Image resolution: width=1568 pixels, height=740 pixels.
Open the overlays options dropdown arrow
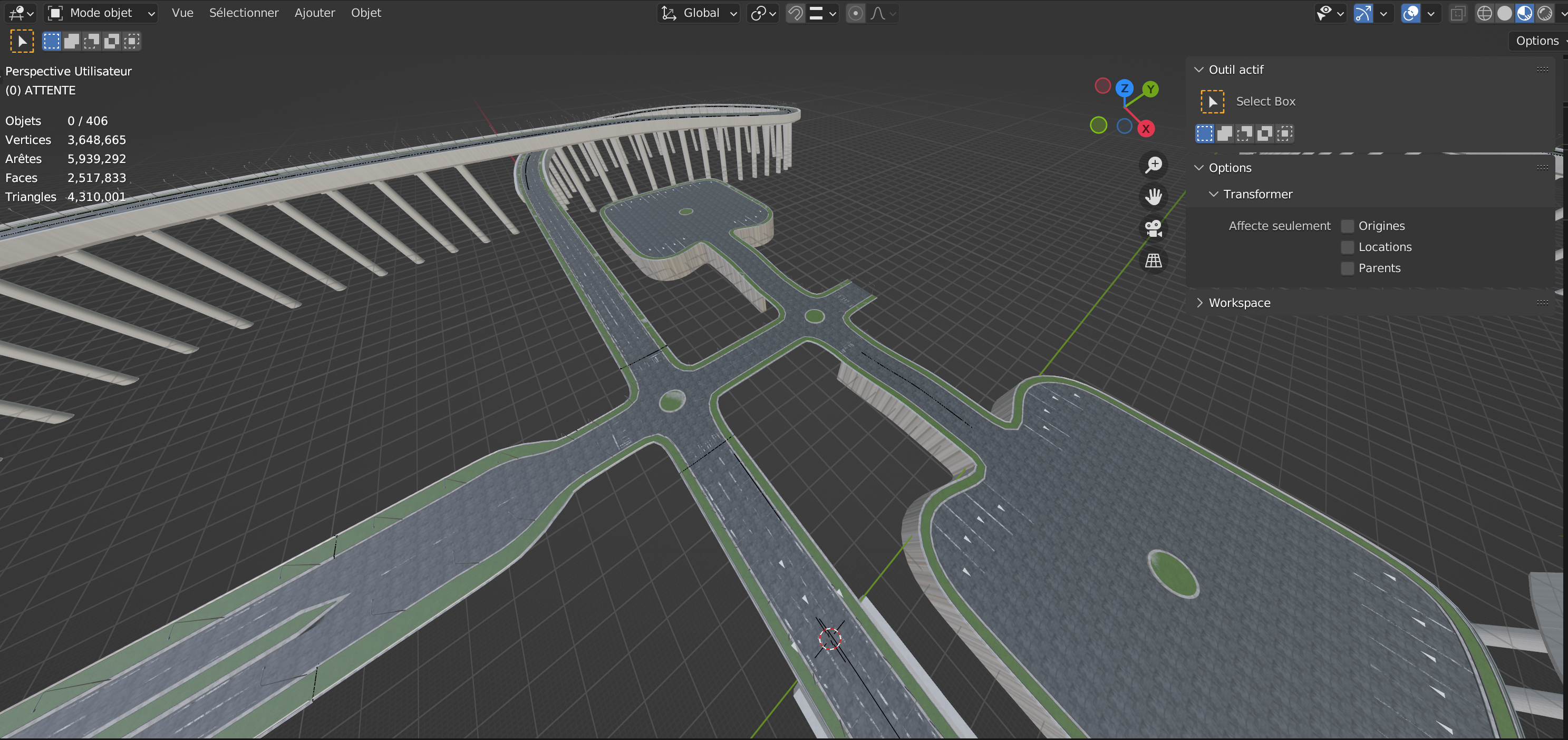pyautogui.click(x=1431, y=13)
